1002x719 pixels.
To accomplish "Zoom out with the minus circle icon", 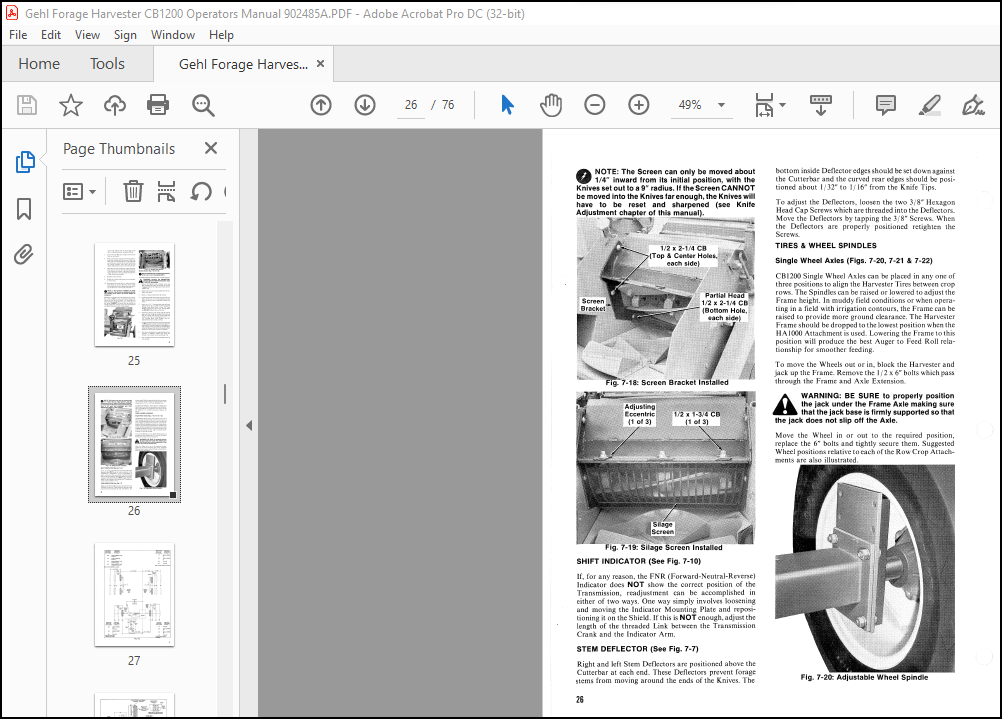I will pyautogui.click(x=594, y=105).
